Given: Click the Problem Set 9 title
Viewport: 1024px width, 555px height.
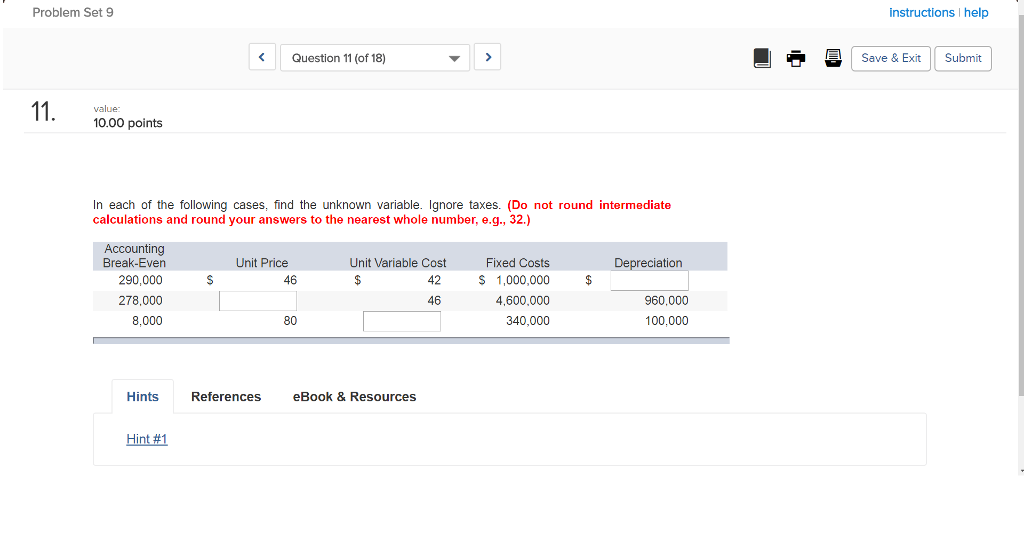Looking at the screenshot, I should [x=73, y=13].
